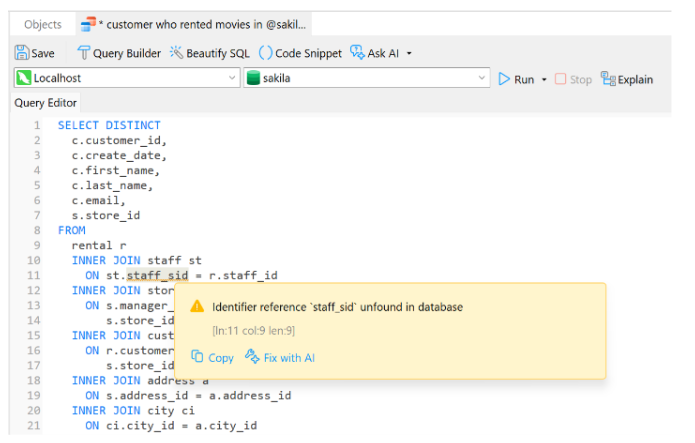Viewport: 695px width, 443px height.
Task: Run Beautify SQL on the query
Action: [x=210, y=53]
